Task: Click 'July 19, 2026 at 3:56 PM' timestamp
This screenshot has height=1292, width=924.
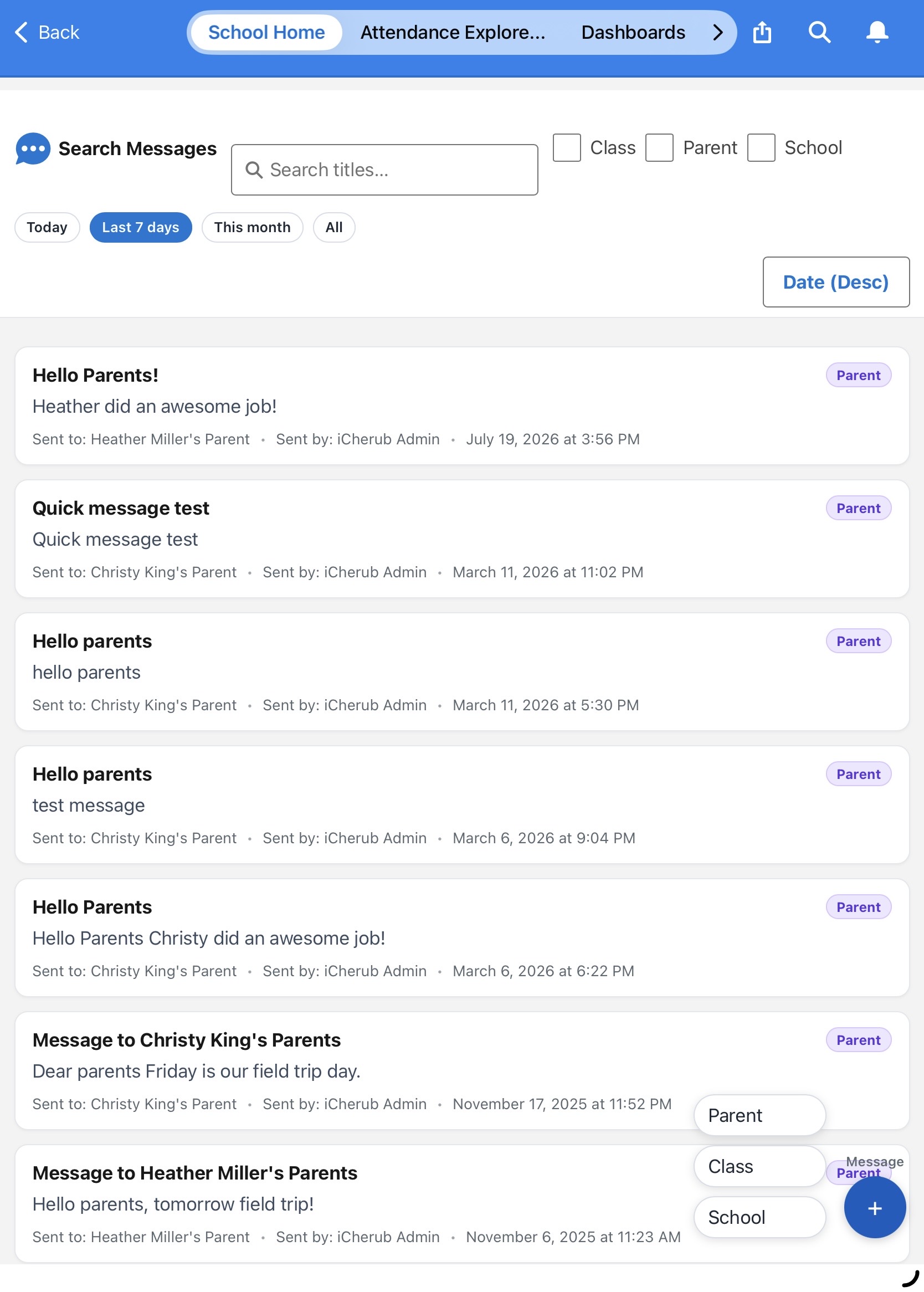Action: tap(552, 439)
